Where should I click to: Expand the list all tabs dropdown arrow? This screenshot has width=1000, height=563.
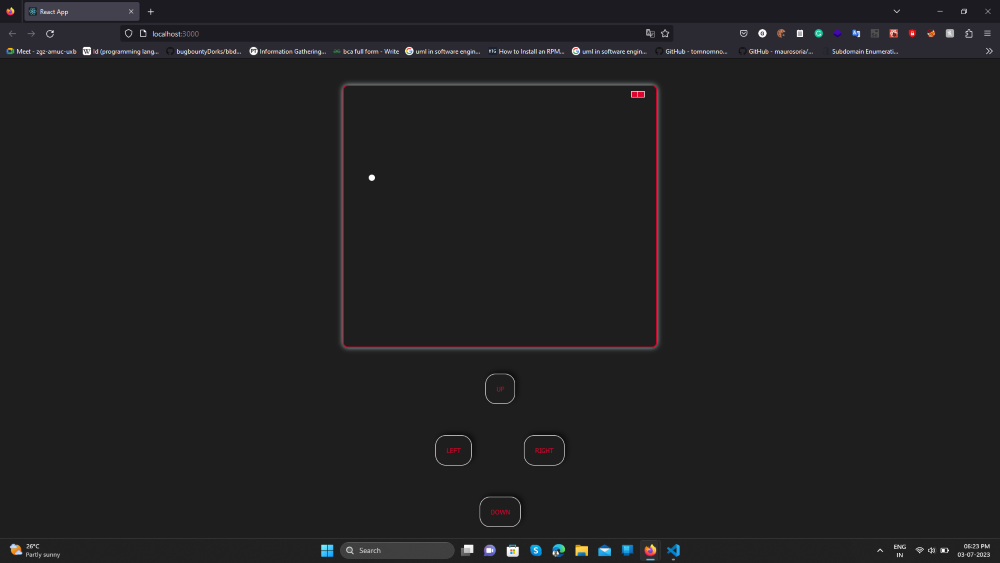pyautogui.click(x=897, y=11)
